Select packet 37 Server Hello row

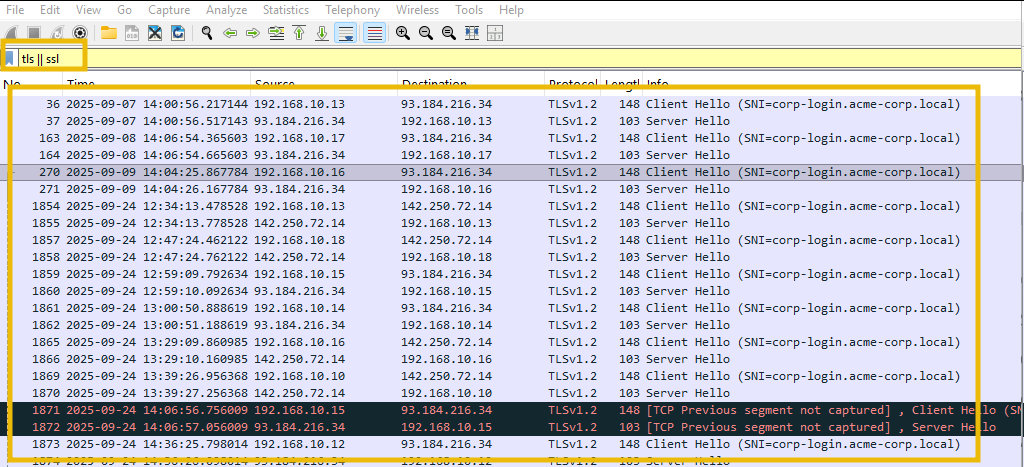point(512,121)
